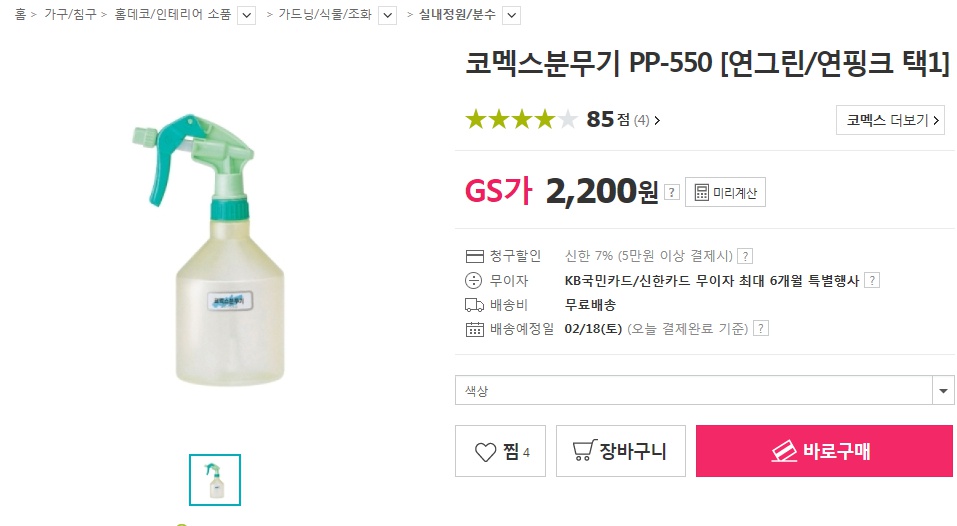
Task: Click the shopping cart icon in 장바구니
Action: (582, 451)
